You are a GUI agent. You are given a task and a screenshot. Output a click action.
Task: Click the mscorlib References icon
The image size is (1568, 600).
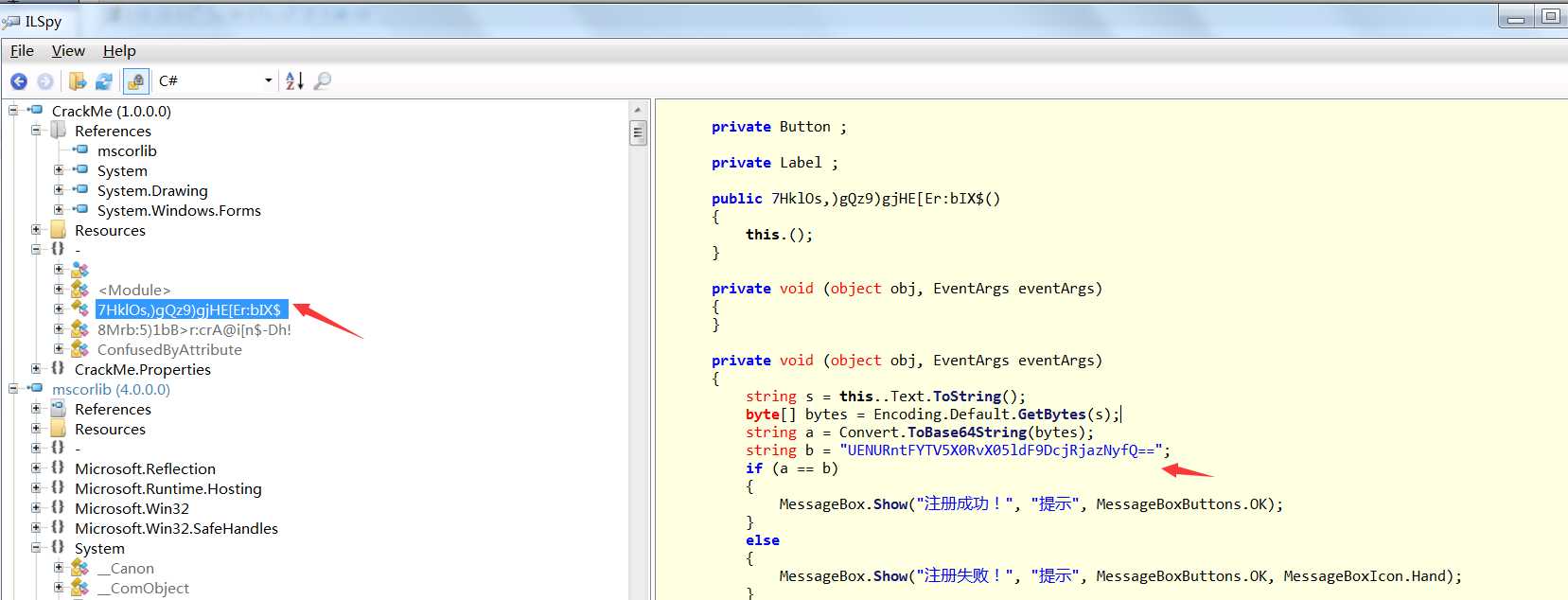pyautogui.click(x=58, y=409)
